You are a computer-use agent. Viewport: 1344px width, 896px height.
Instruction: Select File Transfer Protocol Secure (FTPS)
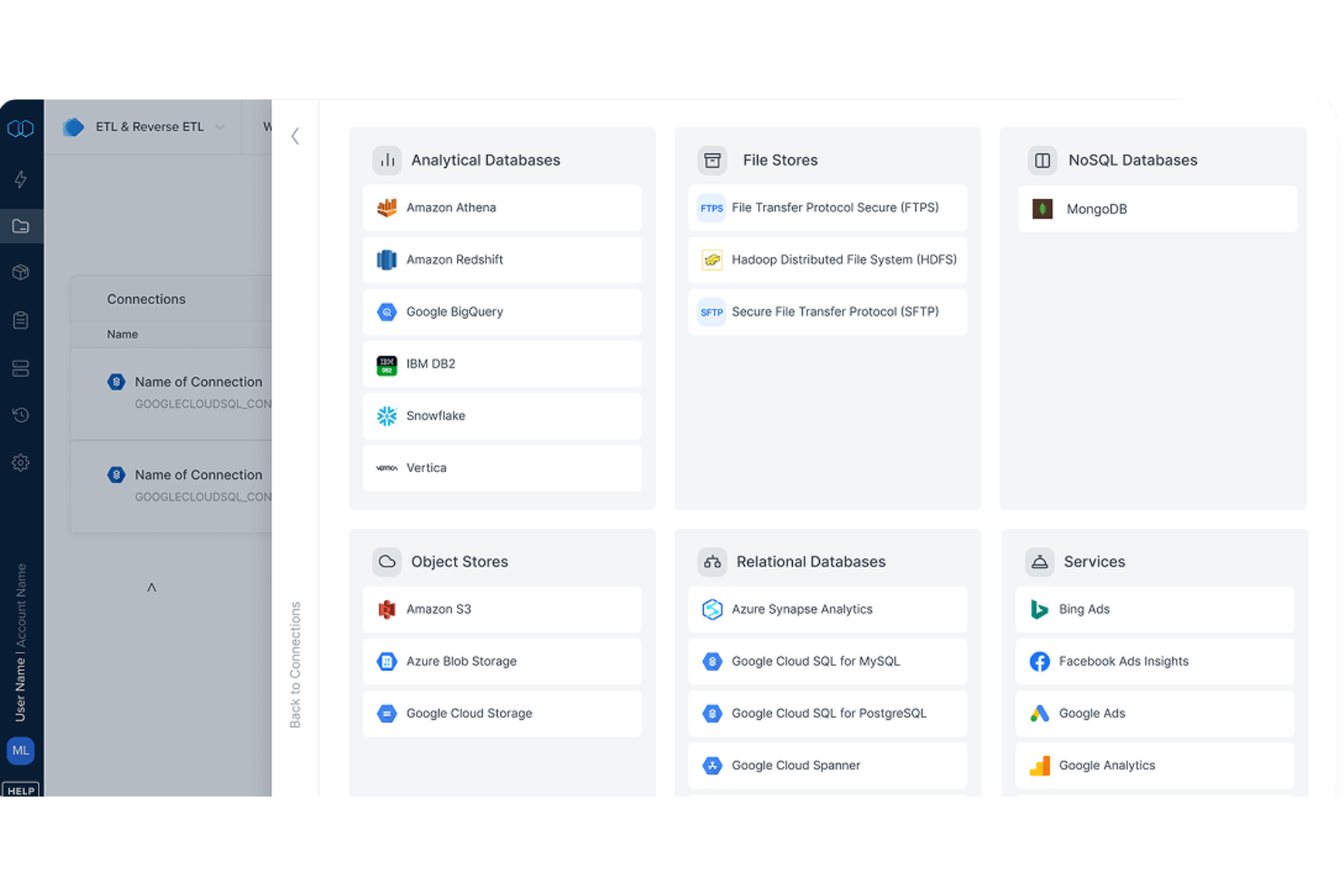tap(827, 208)
